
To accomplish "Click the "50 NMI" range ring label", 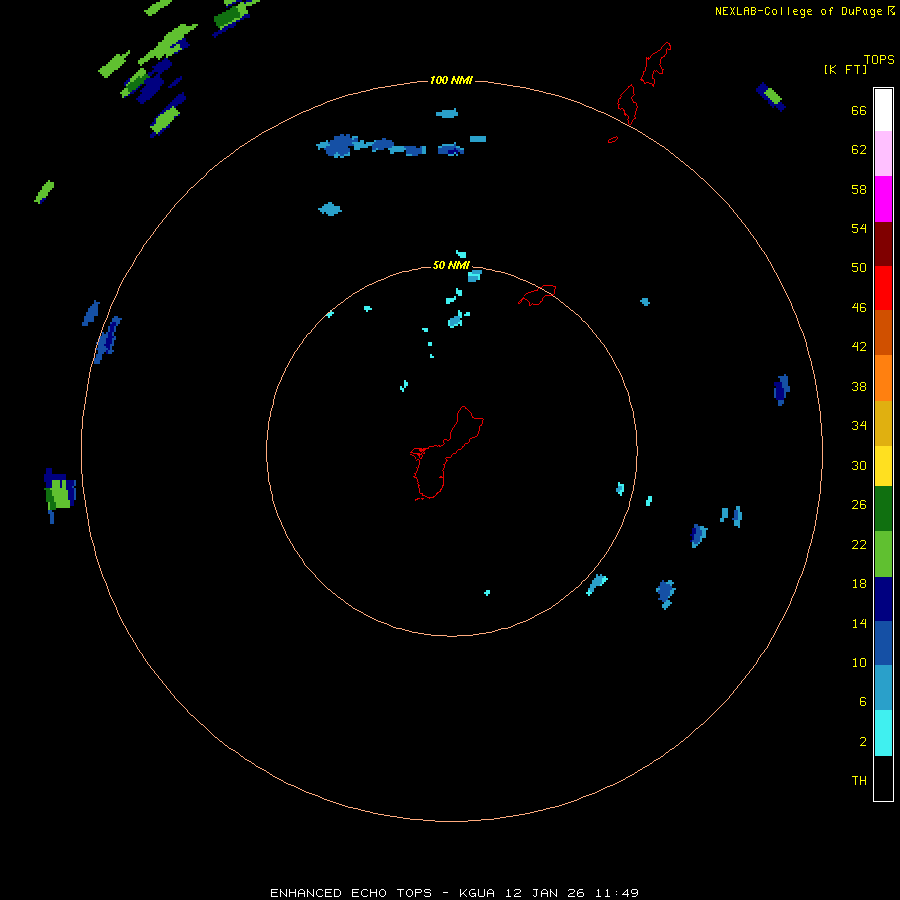I will [x=451, y=265].
